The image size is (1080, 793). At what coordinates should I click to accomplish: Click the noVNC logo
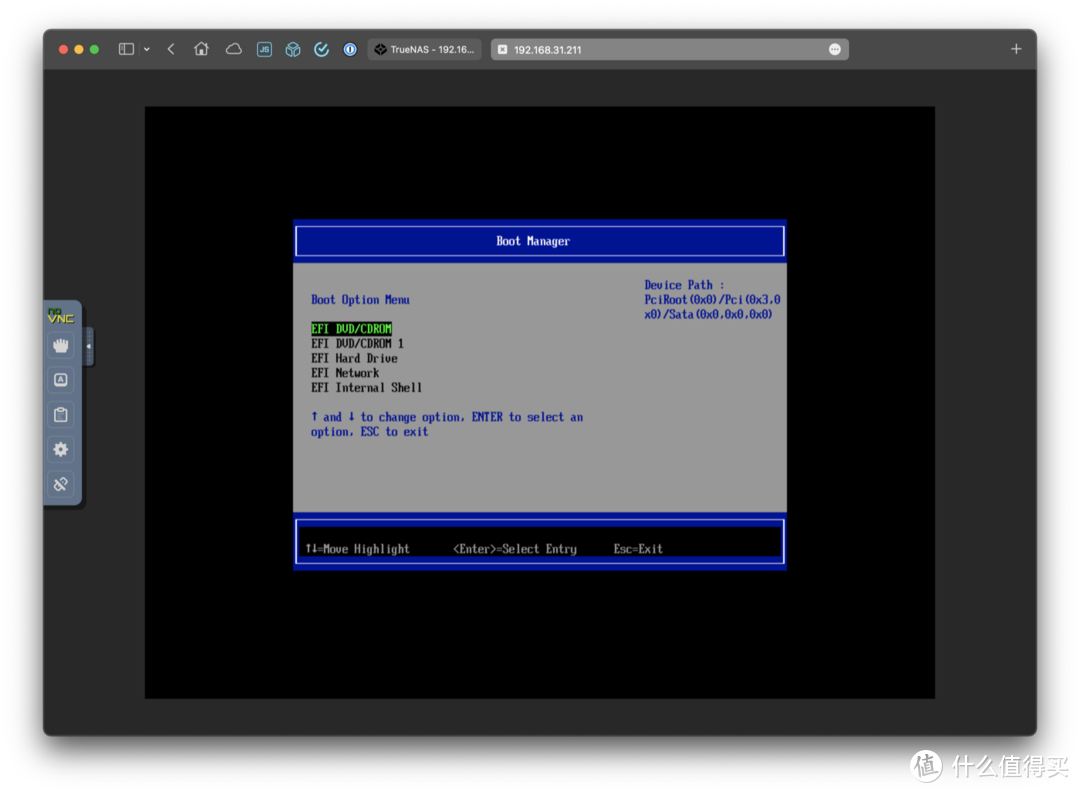(x=61, y=317)
